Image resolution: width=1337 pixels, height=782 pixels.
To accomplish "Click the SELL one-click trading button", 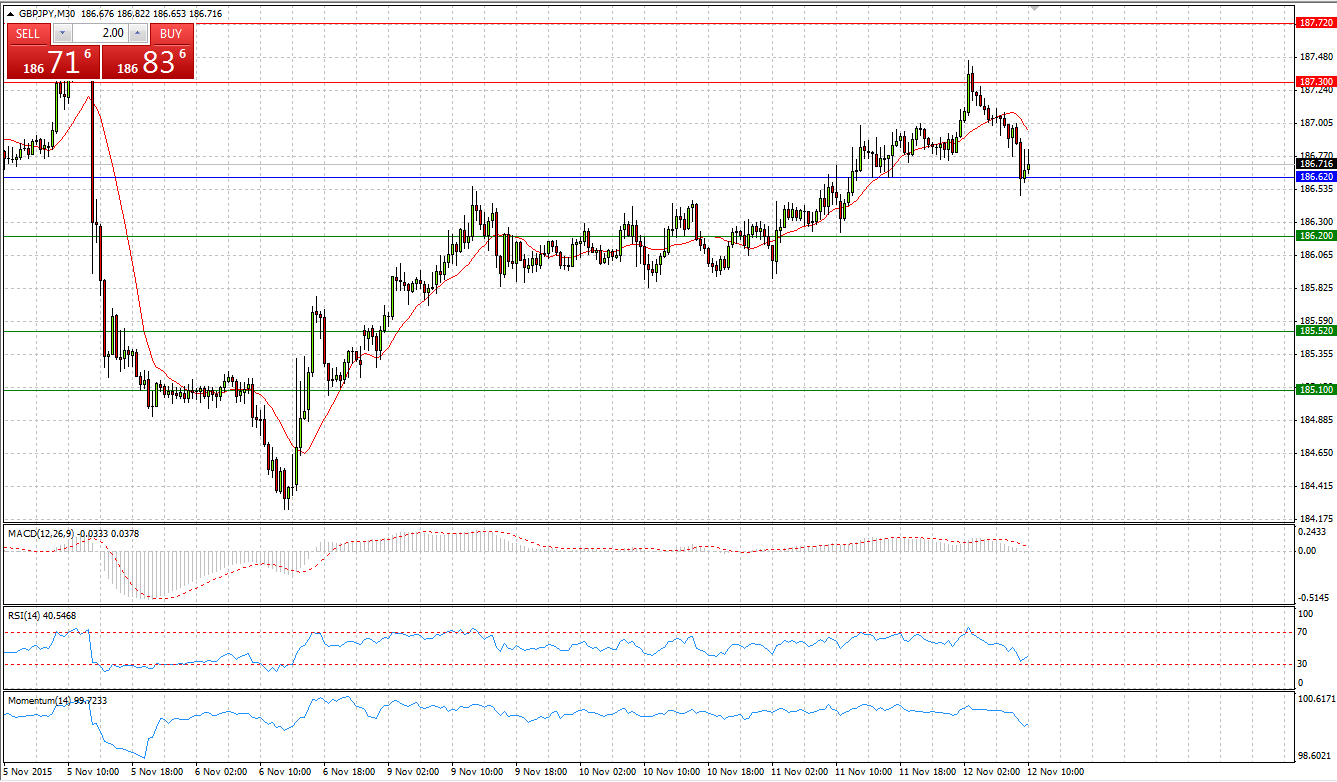I will tap(28, 33).
